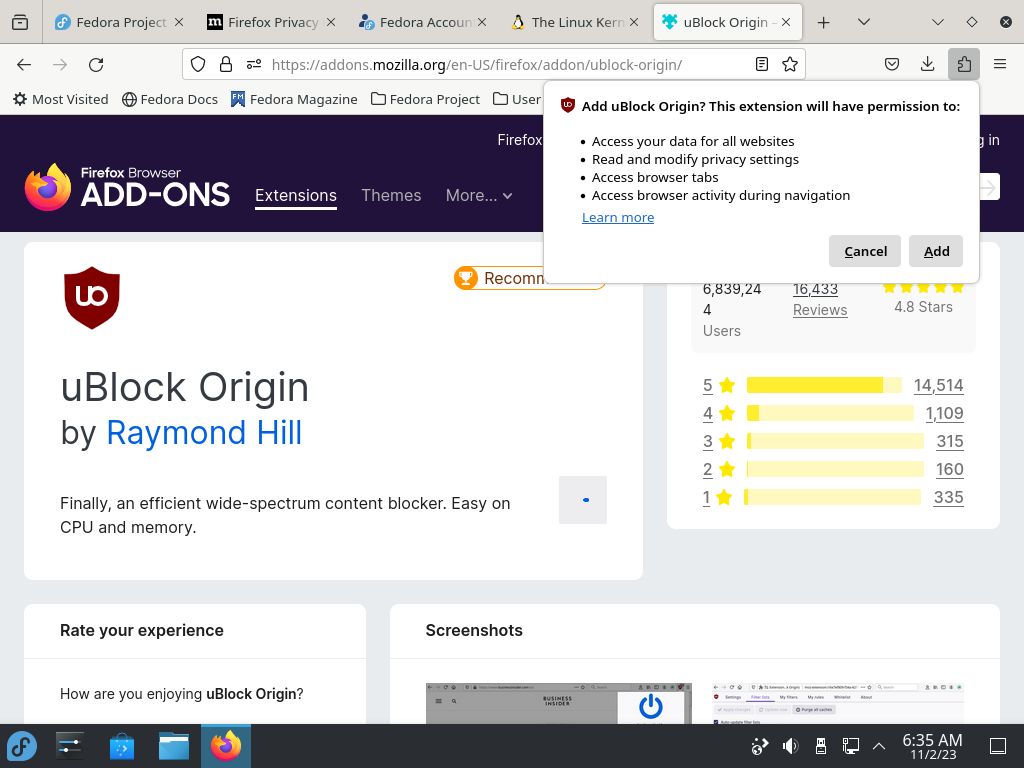The image size is (1024, 768).
Task: Open the 14,514 five-star reviews count
Action: click(x=938, y=385)
